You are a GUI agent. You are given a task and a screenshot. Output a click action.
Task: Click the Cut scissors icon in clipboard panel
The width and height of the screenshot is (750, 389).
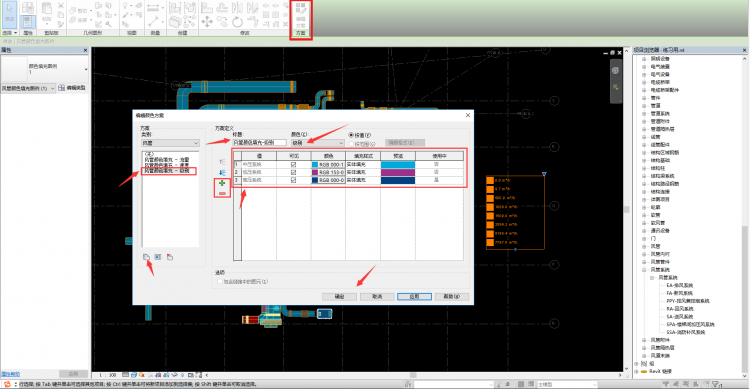click(61, 6)
